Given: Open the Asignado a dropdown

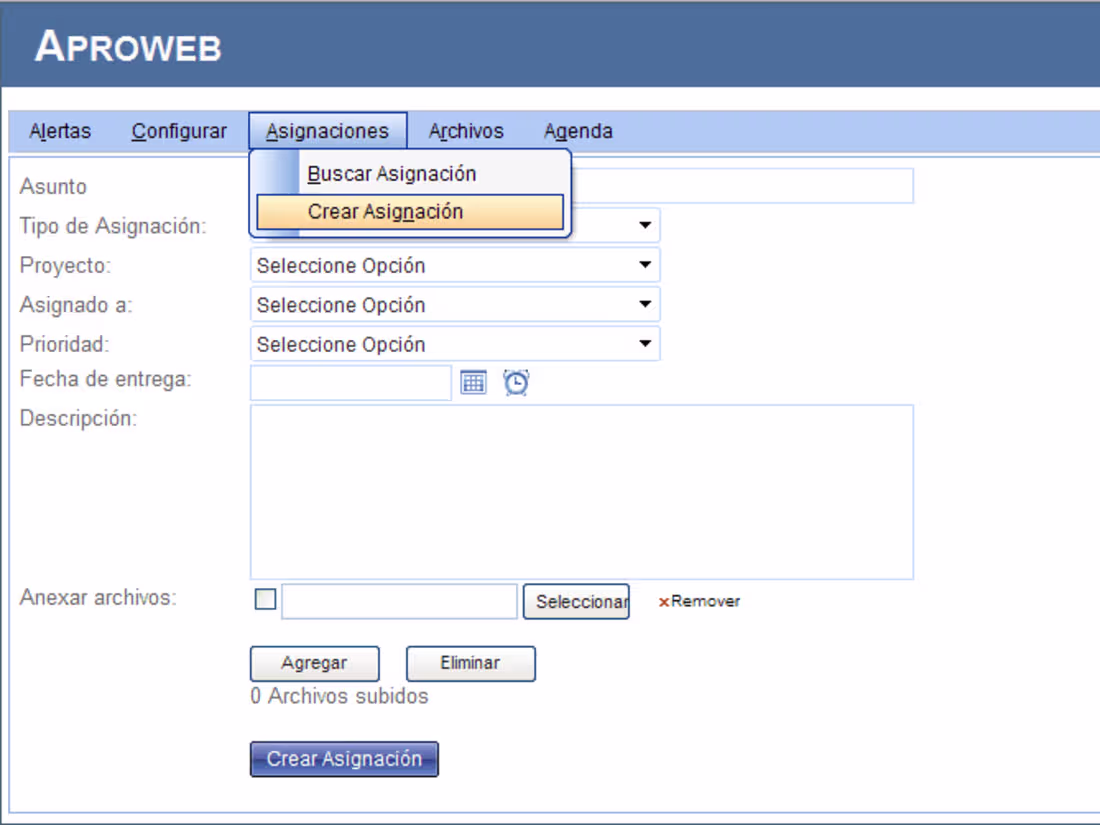Looking at the screenshot, I should [645, 304].
